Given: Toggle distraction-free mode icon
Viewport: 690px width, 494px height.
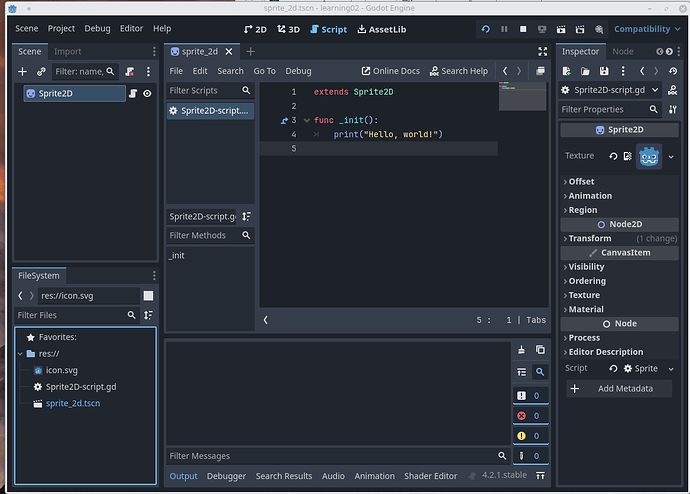Looking at the screenshot, I should (543, 51).
